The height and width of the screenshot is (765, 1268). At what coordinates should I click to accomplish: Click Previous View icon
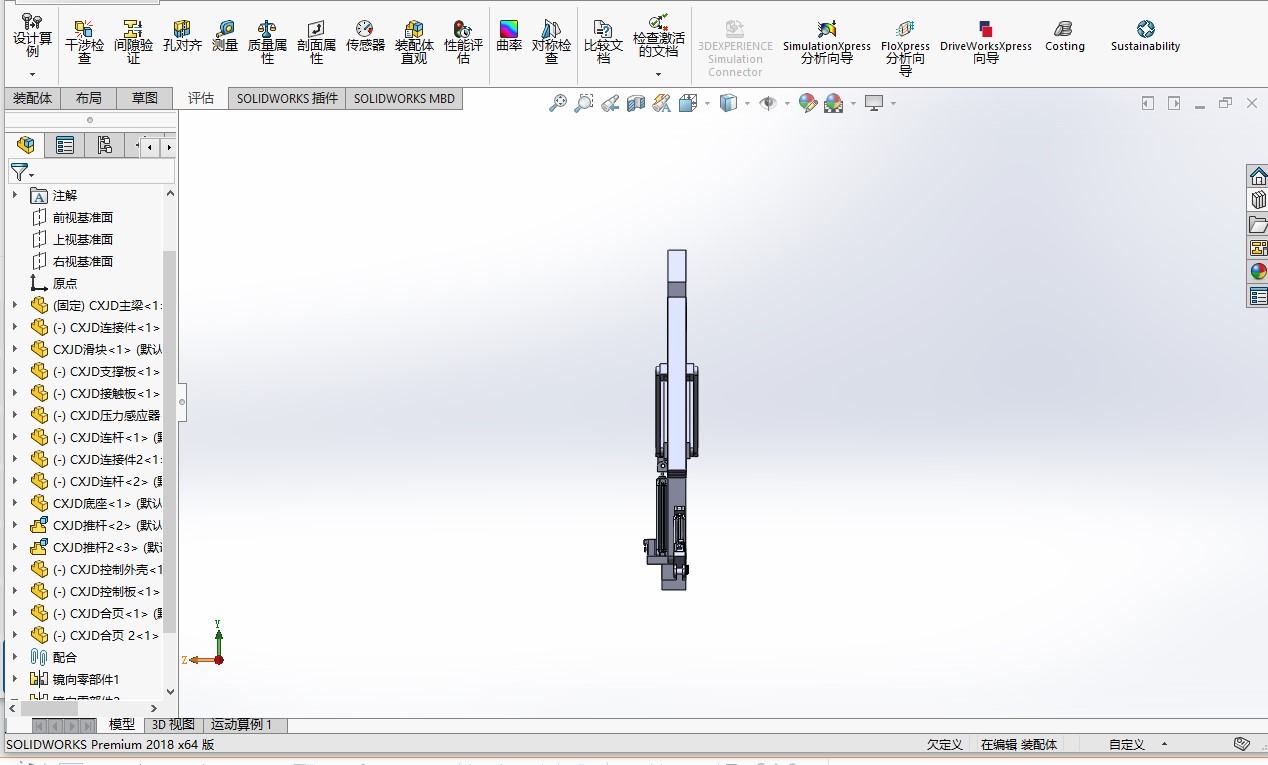point(610,103)
